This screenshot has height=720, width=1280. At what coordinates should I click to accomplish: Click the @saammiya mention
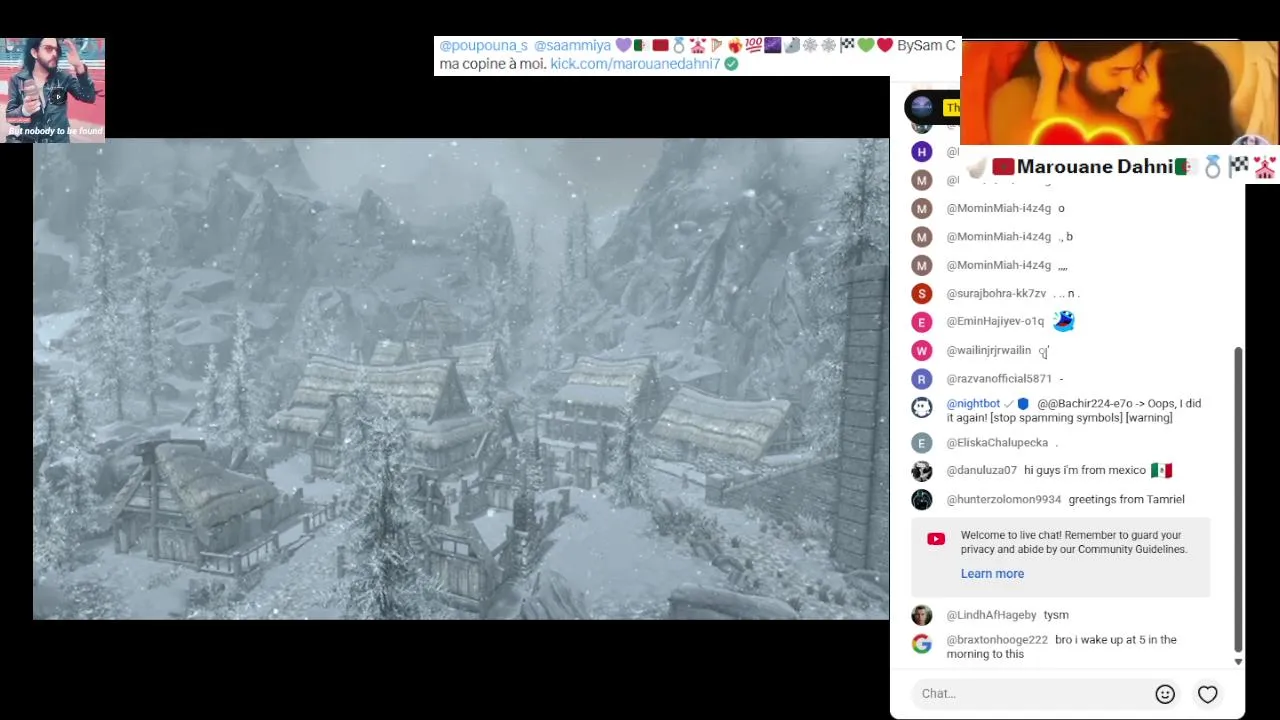pyautogui.click(x=572, y=46)
